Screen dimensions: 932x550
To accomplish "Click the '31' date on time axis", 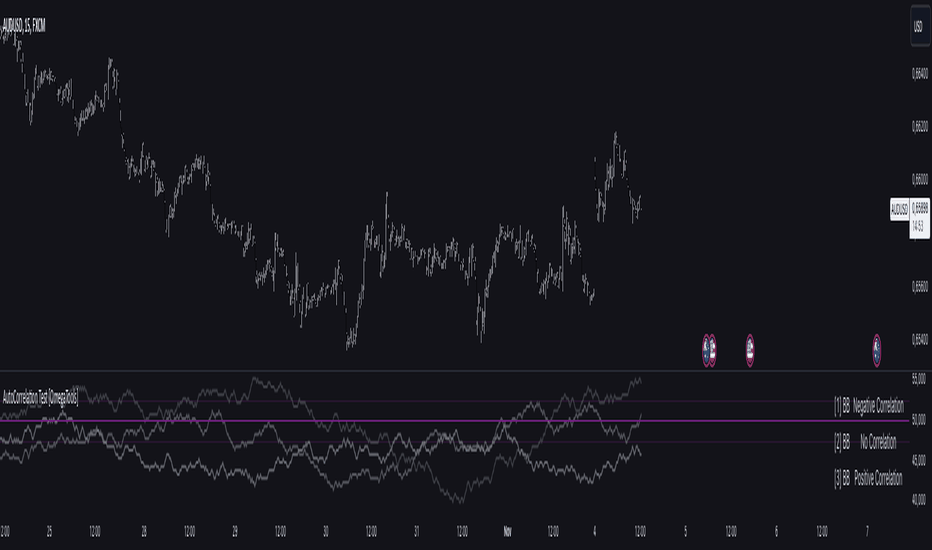I will [417, 531].
